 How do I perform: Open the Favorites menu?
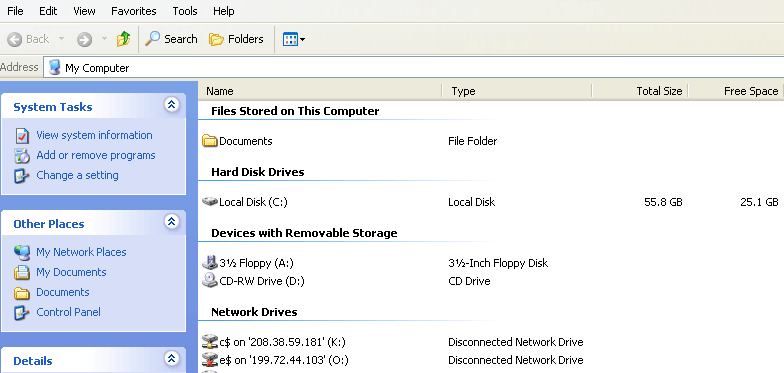coord(134,11)
